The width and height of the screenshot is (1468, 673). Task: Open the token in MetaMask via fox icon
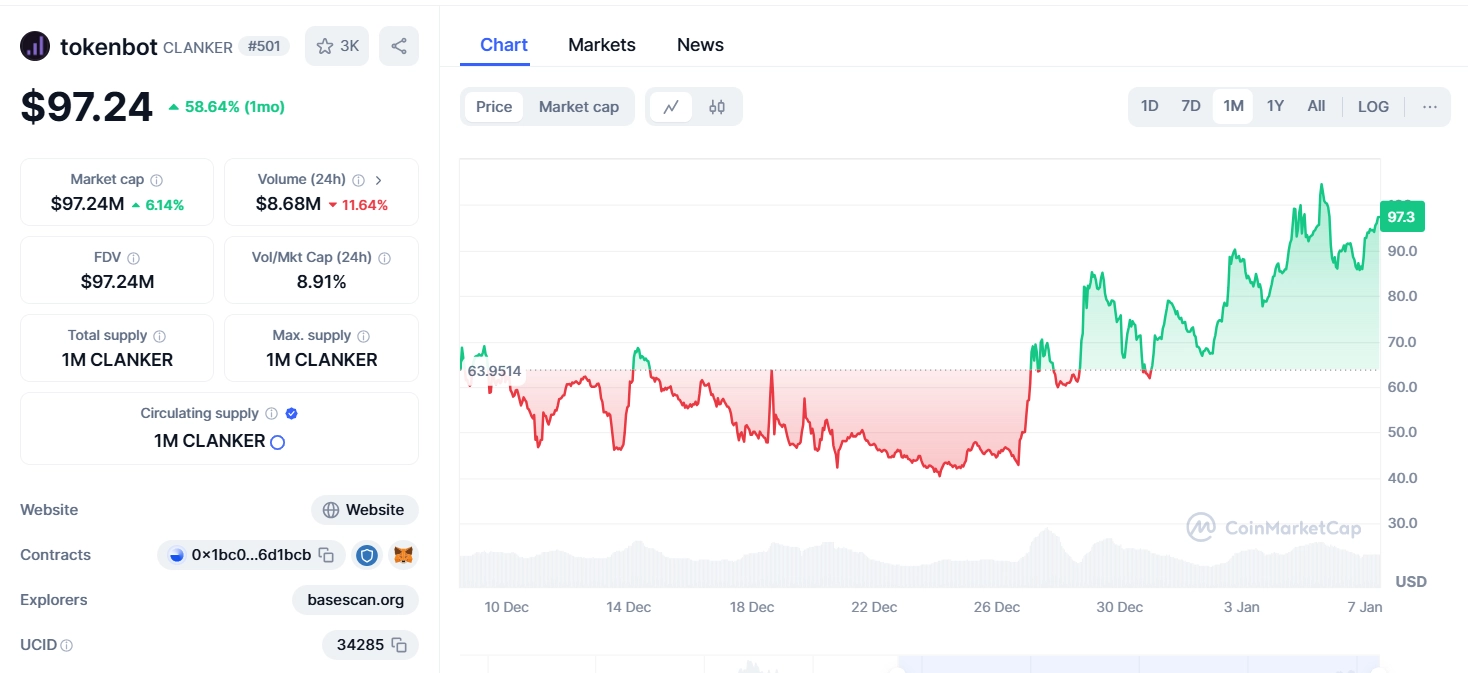[402, 554]
